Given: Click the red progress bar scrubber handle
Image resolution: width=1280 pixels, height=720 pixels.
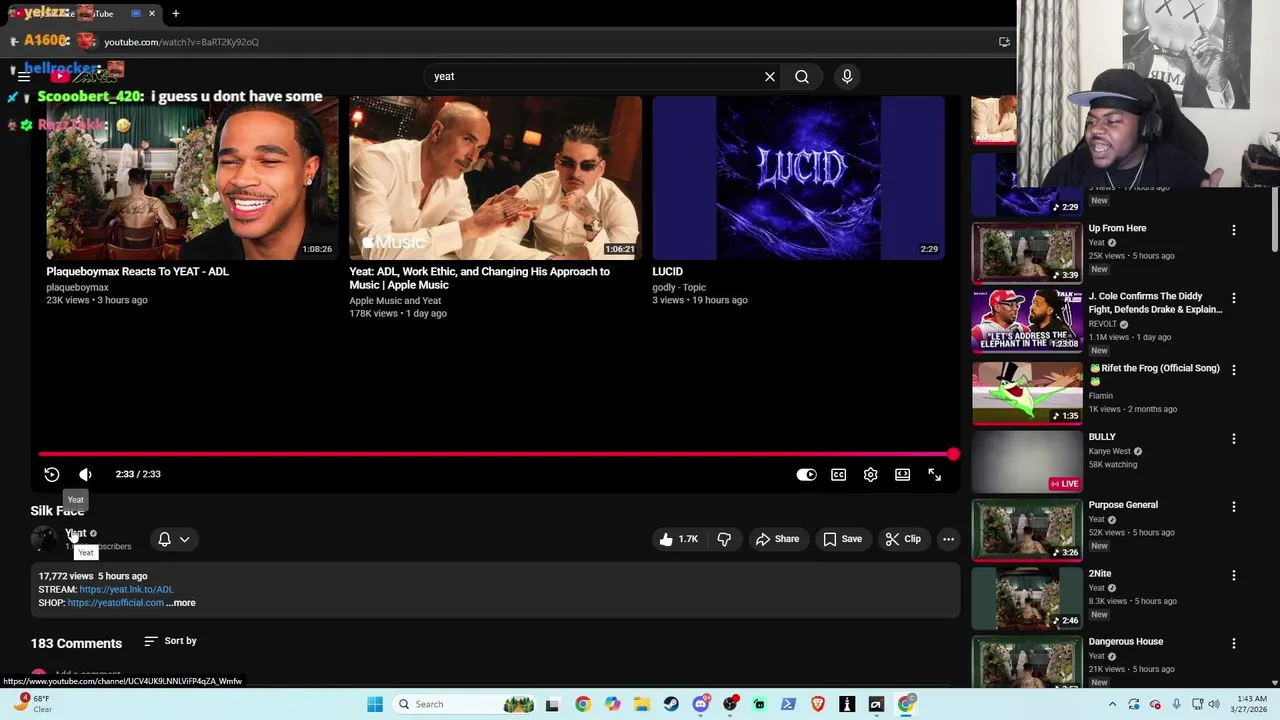Looking at the screenshot, I should coord(953,454).
